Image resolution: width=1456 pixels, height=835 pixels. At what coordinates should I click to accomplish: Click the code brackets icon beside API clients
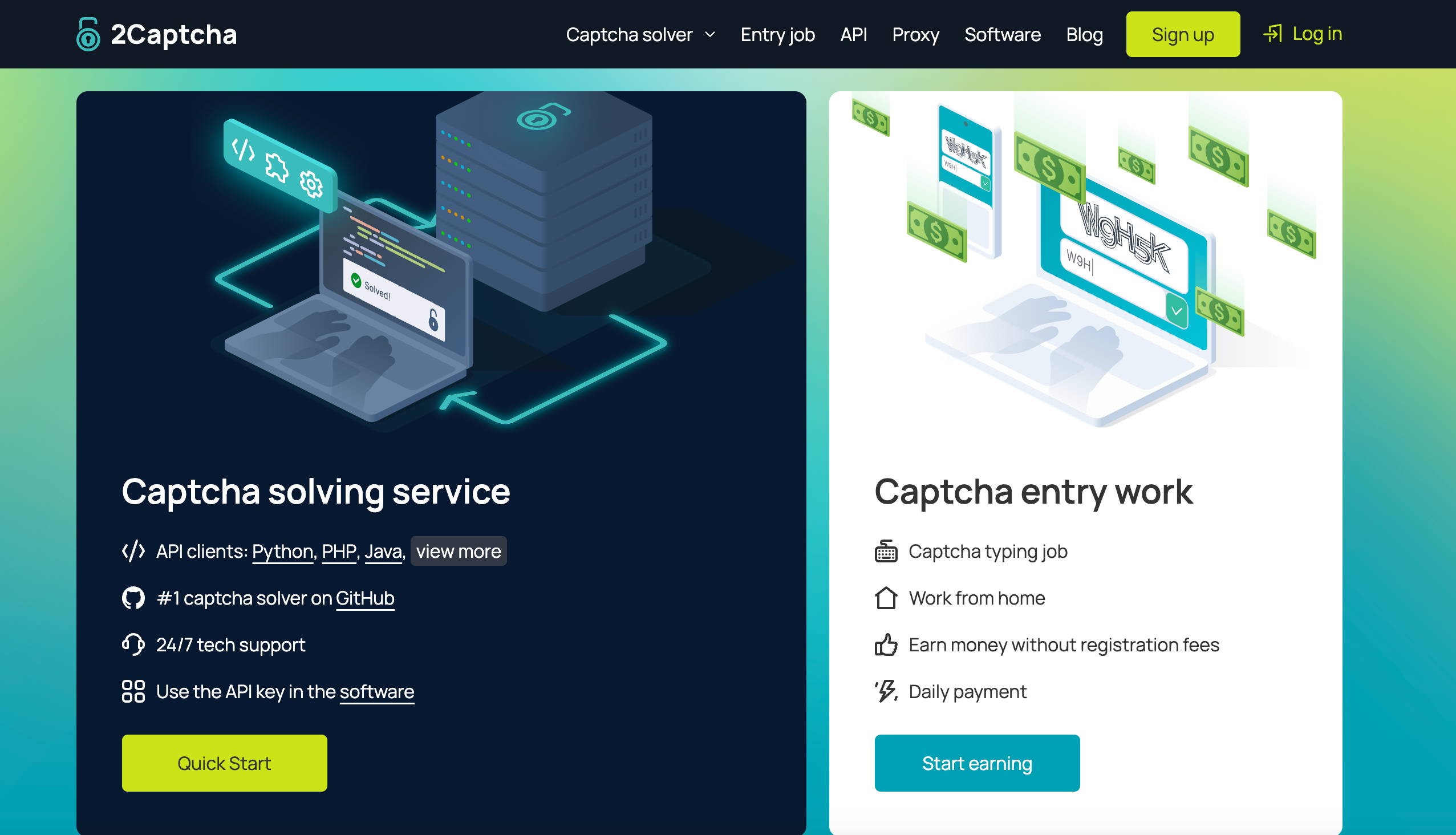(133, 551)
